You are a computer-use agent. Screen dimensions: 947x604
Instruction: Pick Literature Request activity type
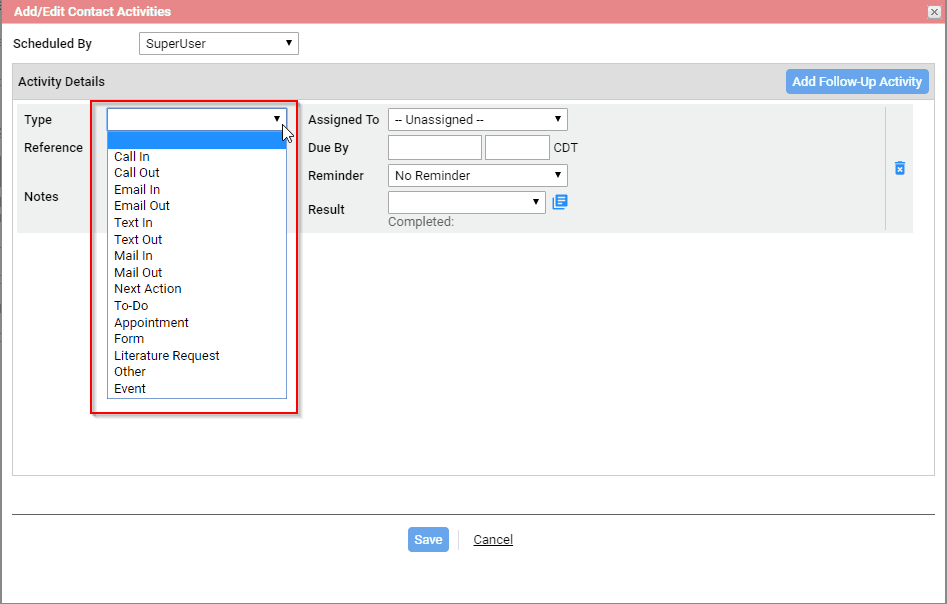(x=197, y=356)
